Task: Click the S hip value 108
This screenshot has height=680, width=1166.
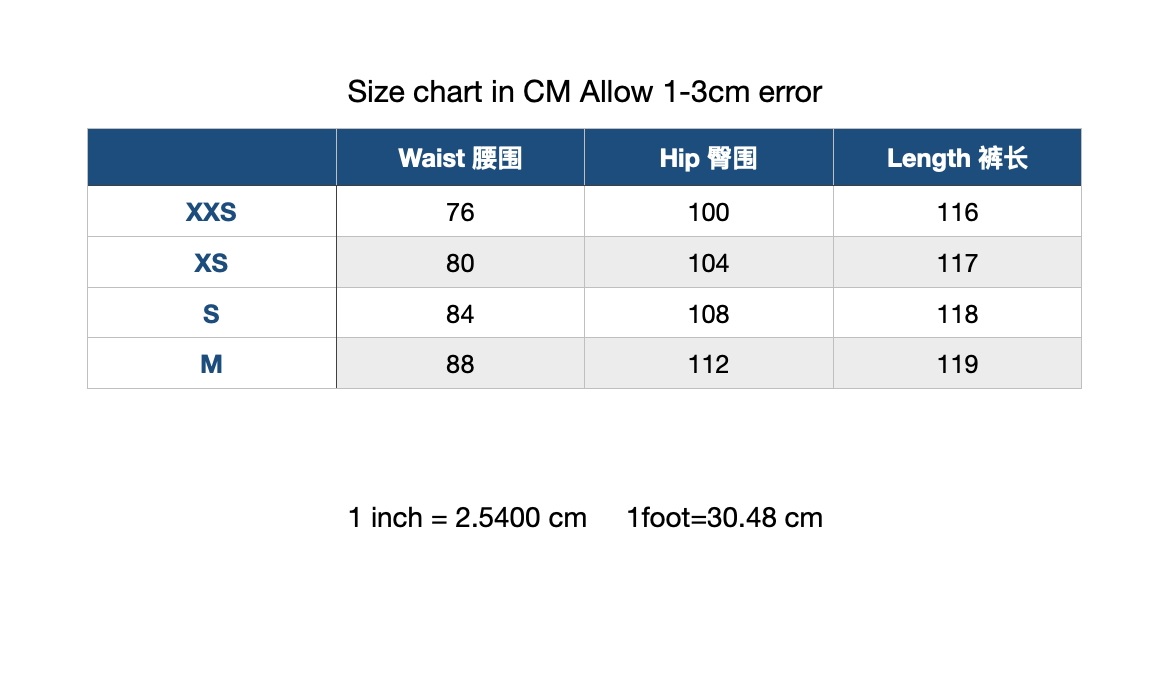Action: (709, 314)
